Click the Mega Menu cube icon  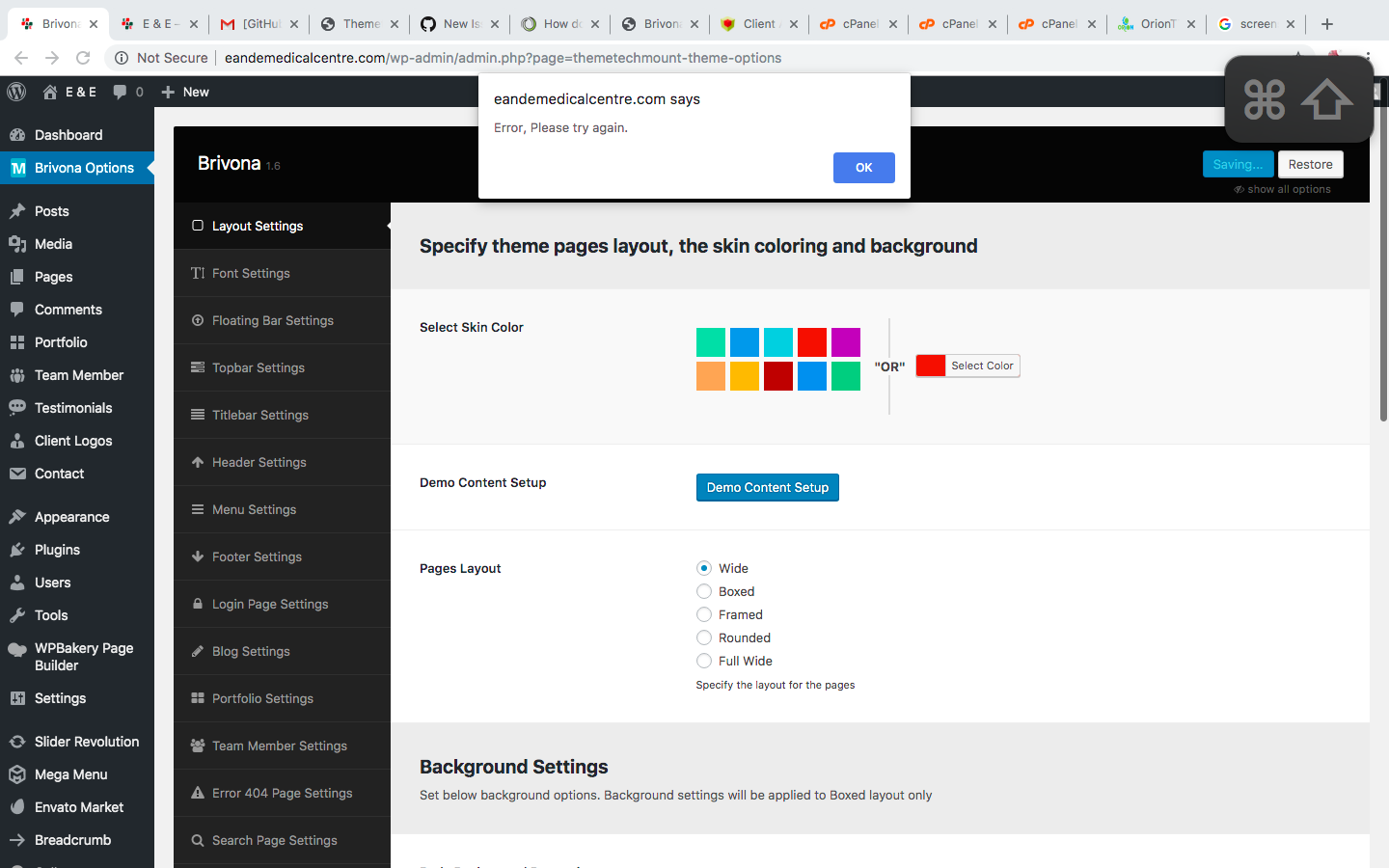tap(17, 774)
